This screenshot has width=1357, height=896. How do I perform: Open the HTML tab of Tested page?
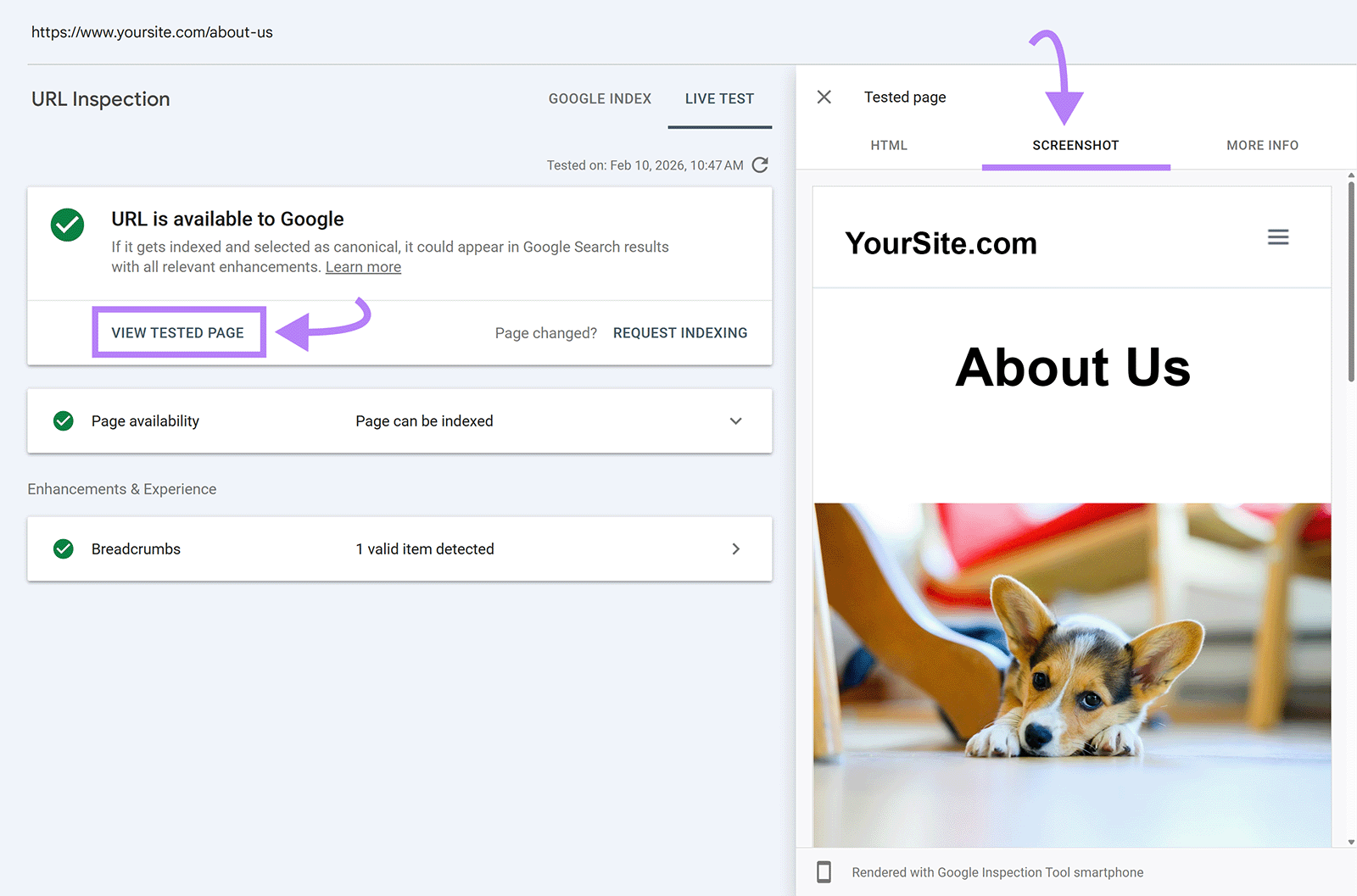coord(888,145)
